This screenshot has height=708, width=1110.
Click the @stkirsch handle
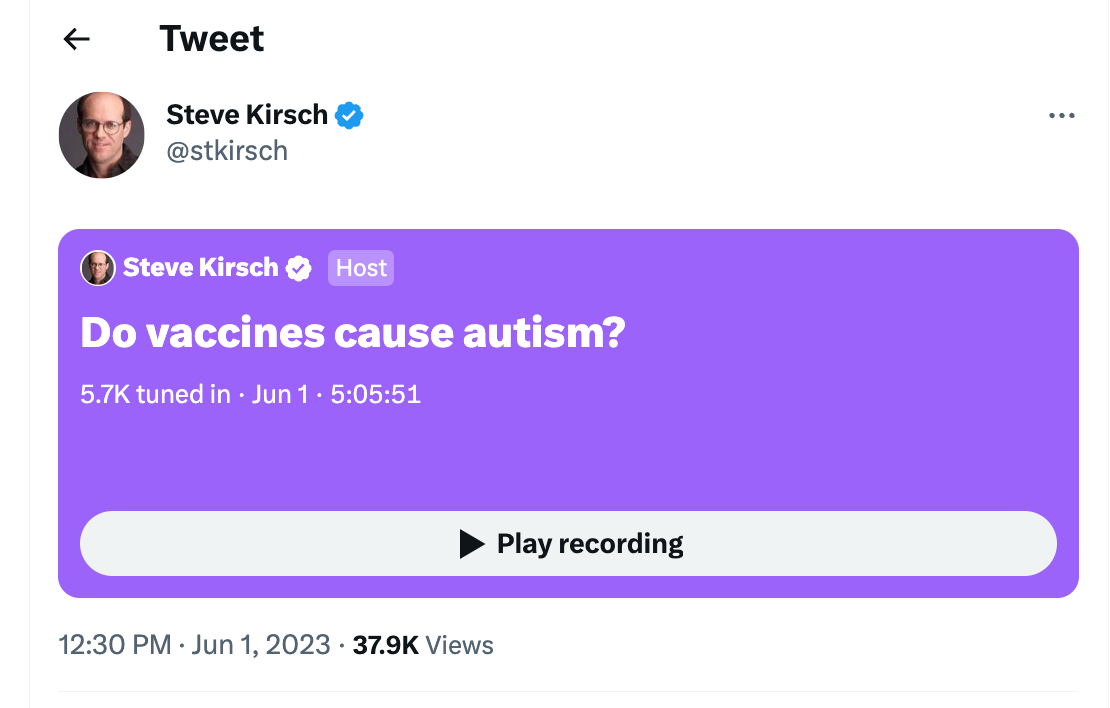pyautogui.click(x=227, y=151)
